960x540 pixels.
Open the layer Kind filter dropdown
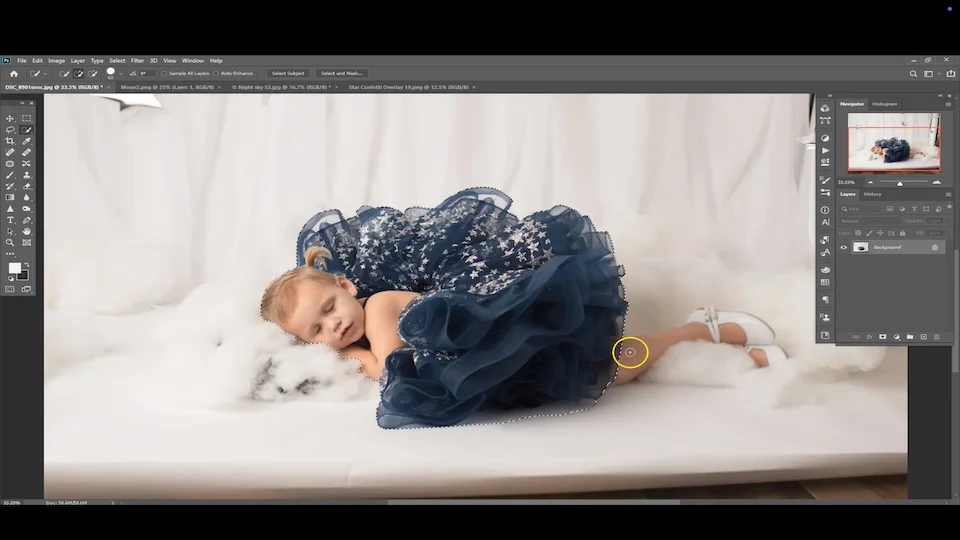[x=861, y=209]
